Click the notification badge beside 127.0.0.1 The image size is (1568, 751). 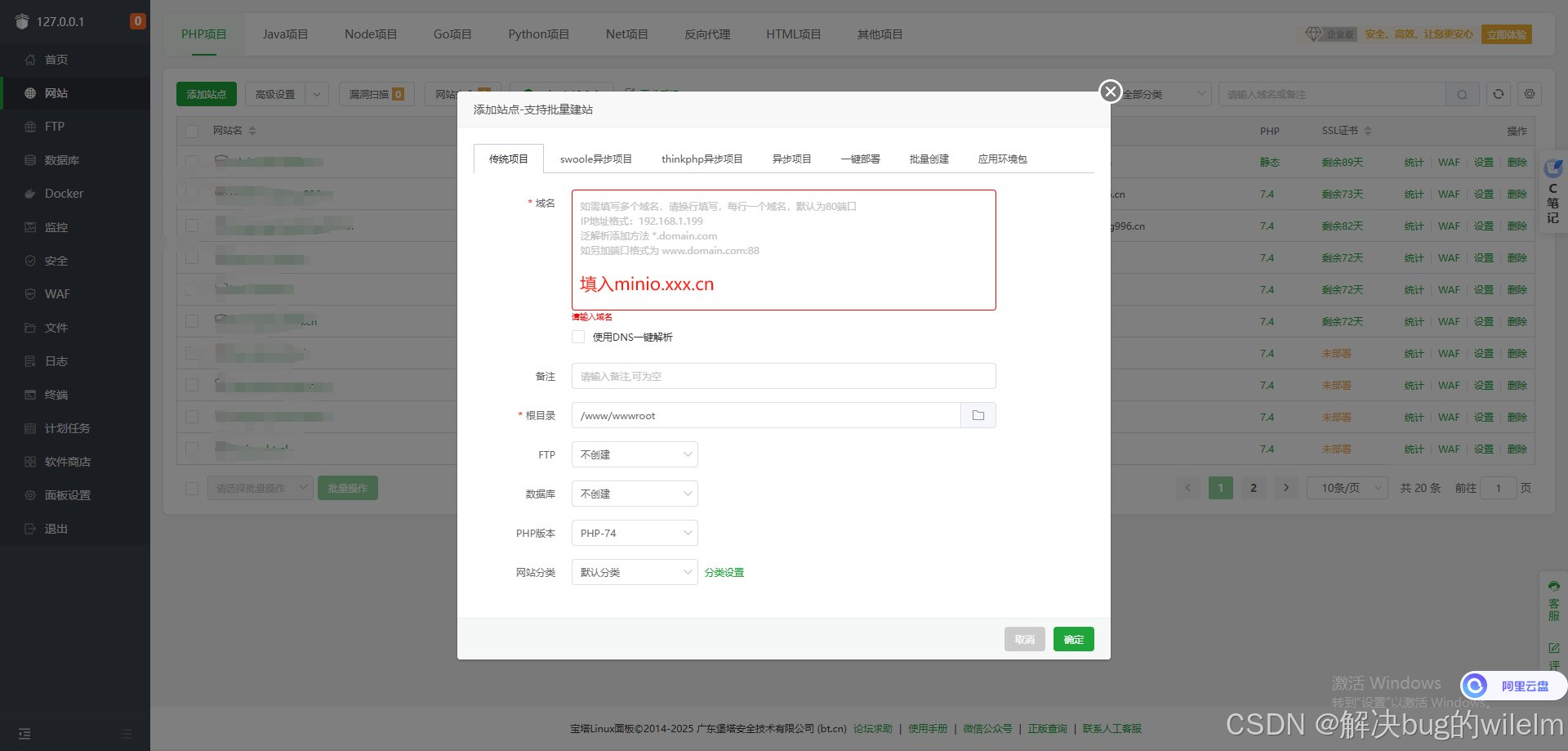(x=138, y=21)
